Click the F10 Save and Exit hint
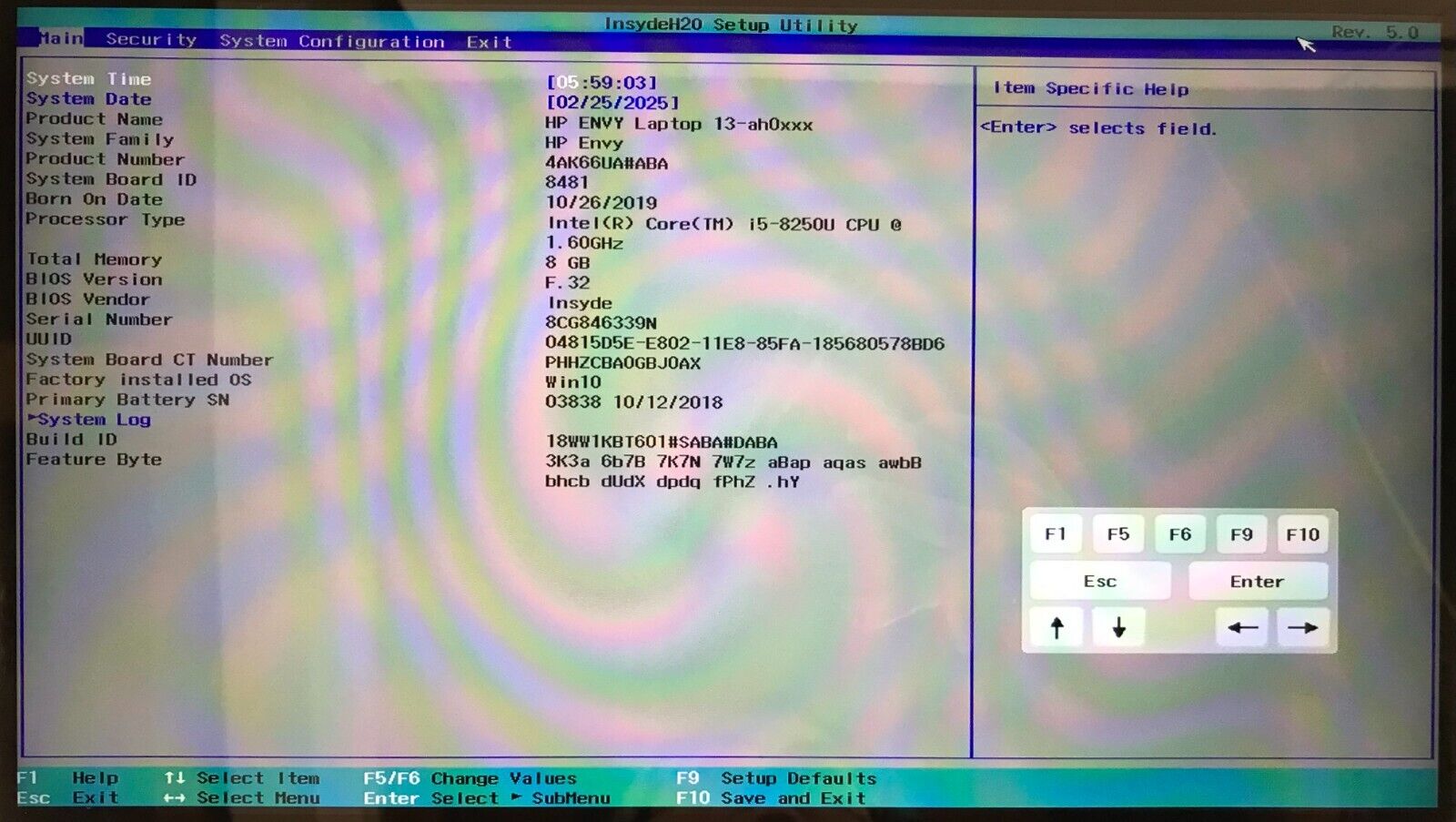 pyautogui.click(x=771, y=798)
